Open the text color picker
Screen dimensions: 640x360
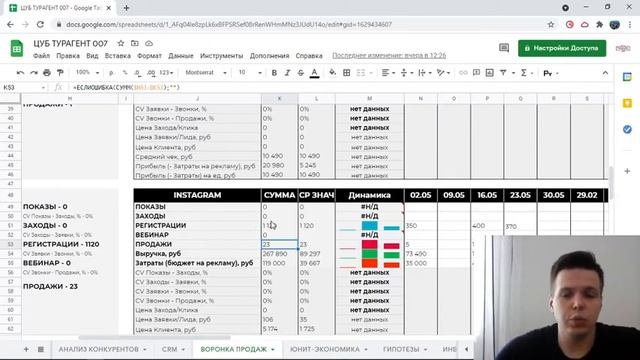pos(314,73)
